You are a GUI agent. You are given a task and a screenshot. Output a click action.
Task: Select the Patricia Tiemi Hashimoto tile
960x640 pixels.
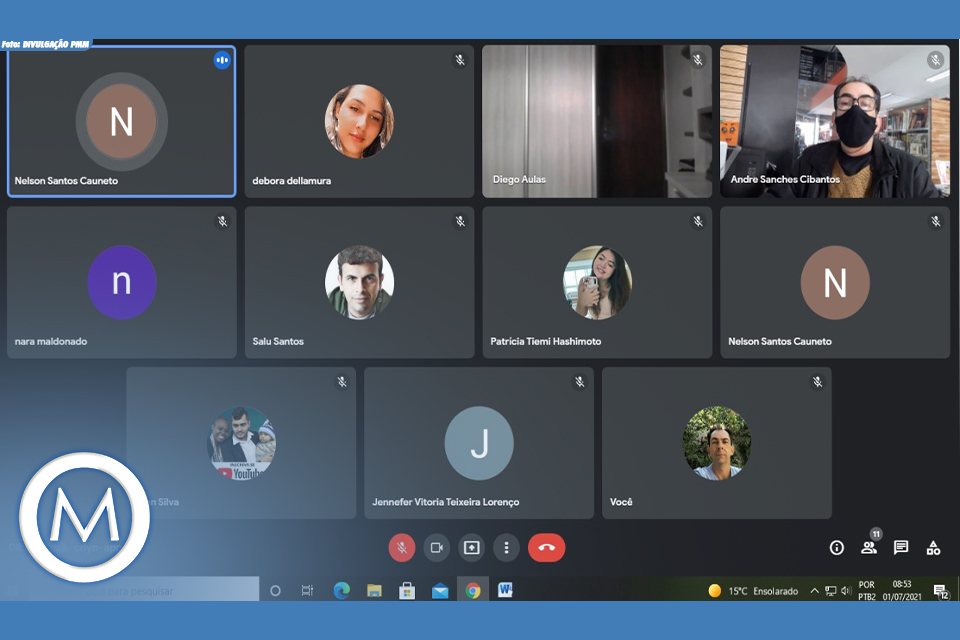point(596,282)
